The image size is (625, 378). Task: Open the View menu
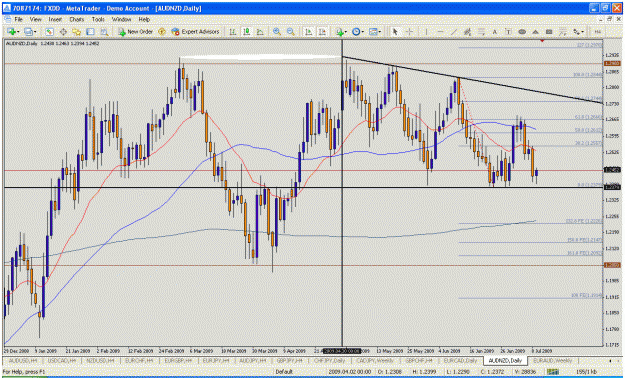point(35,19)
